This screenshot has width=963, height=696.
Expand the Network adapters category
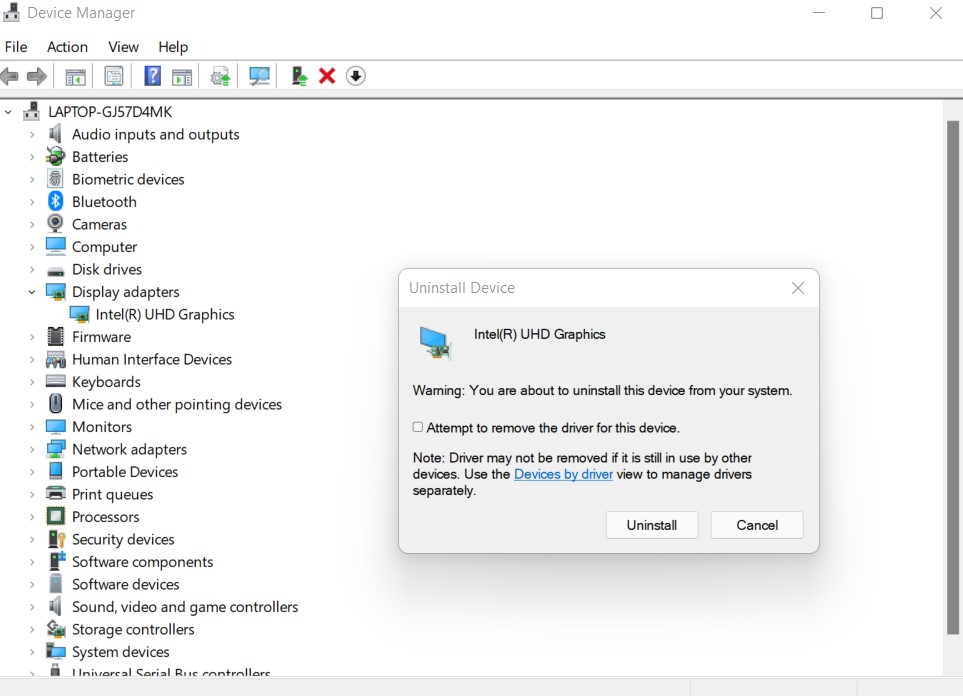(x=32, y=450)
